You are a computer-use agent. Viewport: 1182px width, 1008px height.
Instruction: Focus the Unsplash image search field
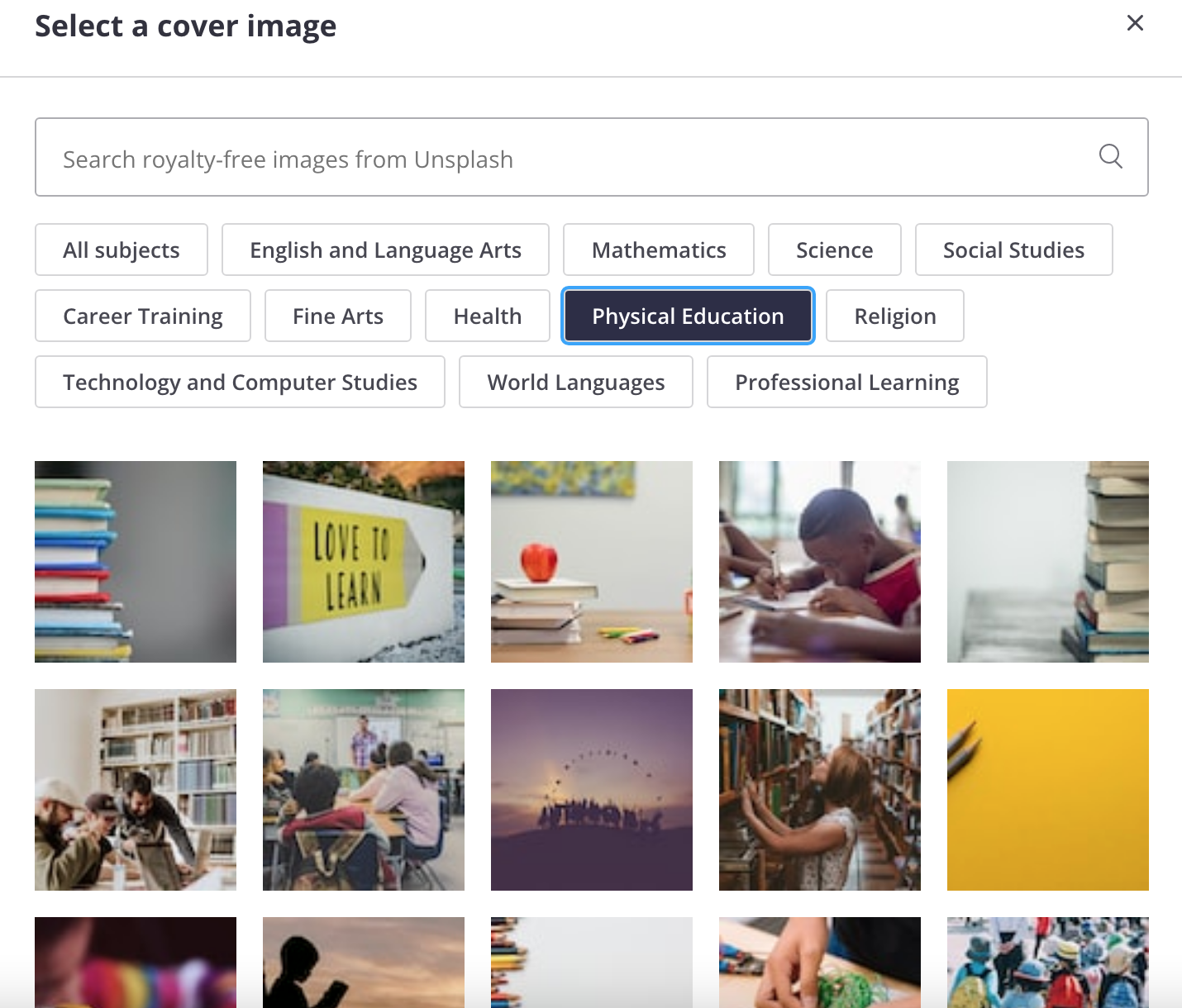591,157
